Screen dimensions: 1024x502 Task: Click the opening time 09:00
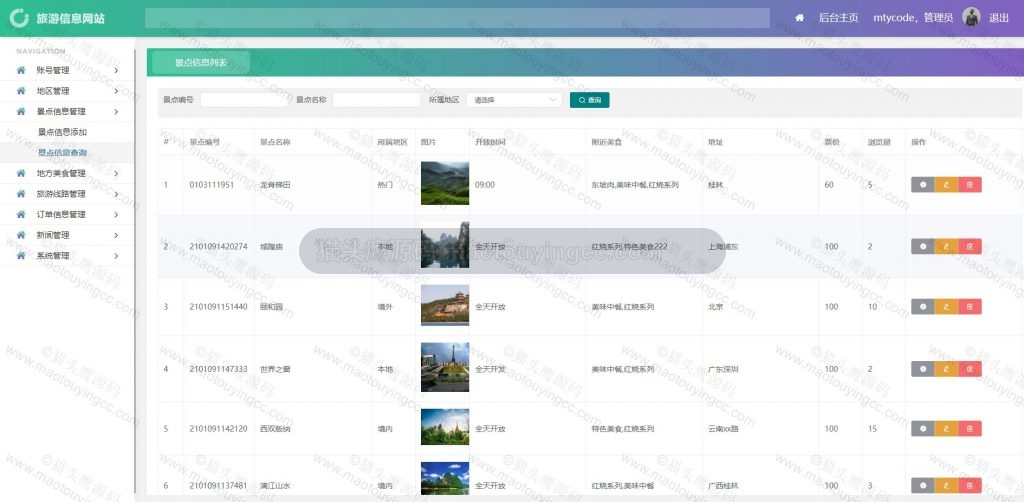click(x=485, y=185)
